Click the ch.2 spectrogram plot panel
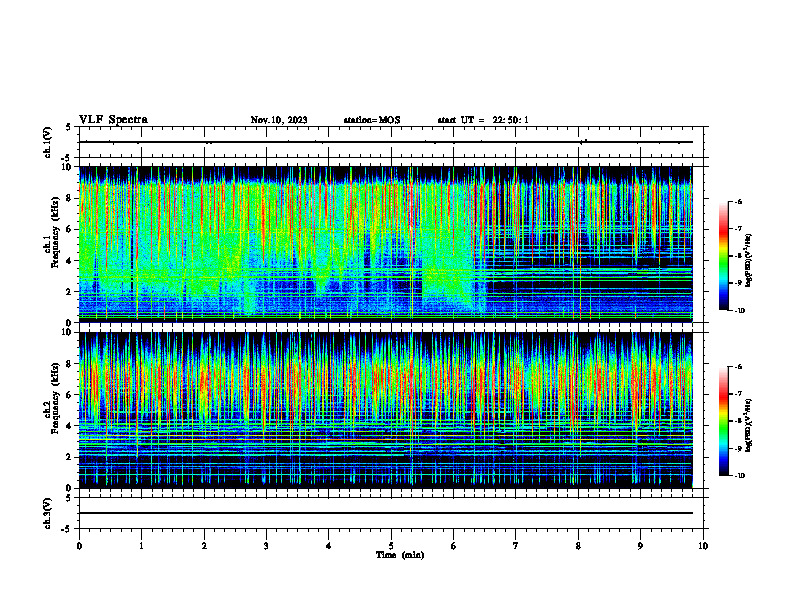 click(x=386, y=410)
